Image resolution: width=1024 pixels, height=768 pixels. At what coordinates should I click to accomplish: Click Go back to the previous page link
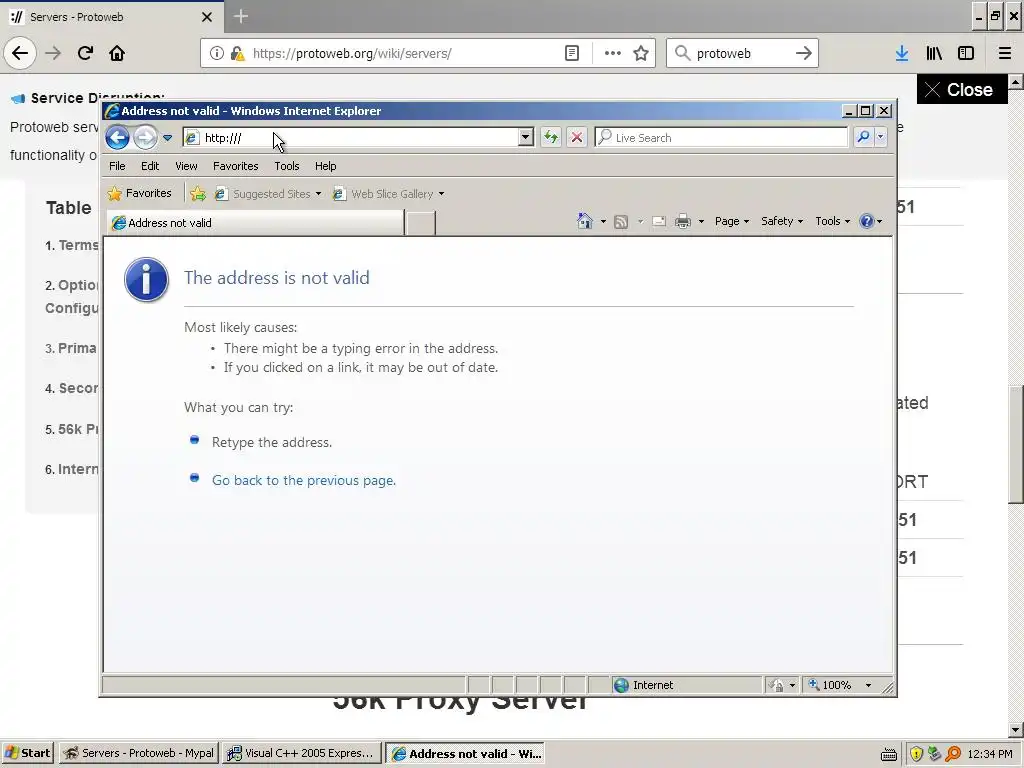(304, 480)
